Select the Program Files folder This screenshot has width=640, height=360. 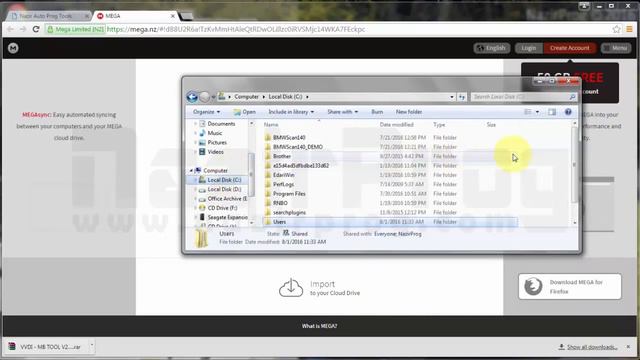[x=289, y=194]
